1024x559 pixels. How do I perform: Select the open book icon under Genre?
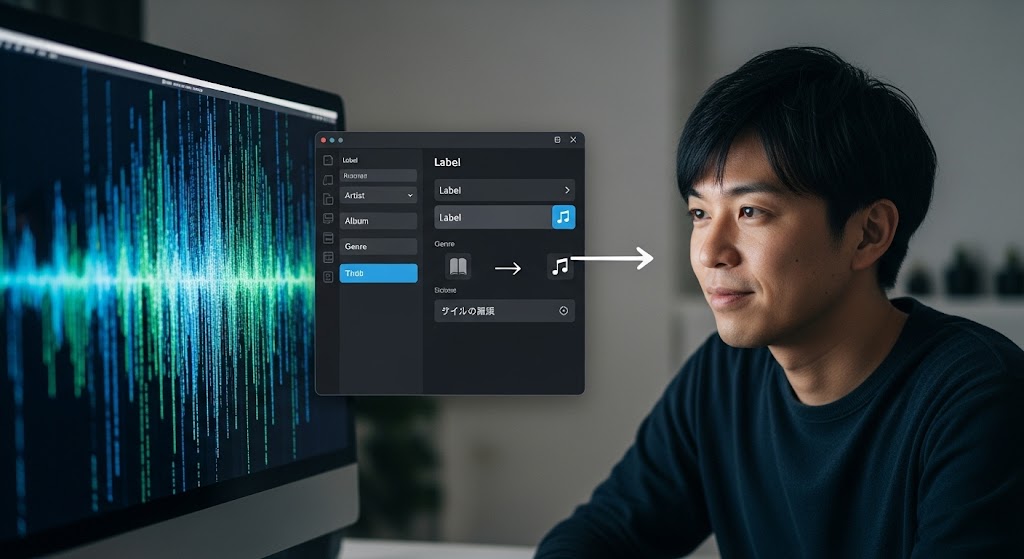click(x=458, y=266)
